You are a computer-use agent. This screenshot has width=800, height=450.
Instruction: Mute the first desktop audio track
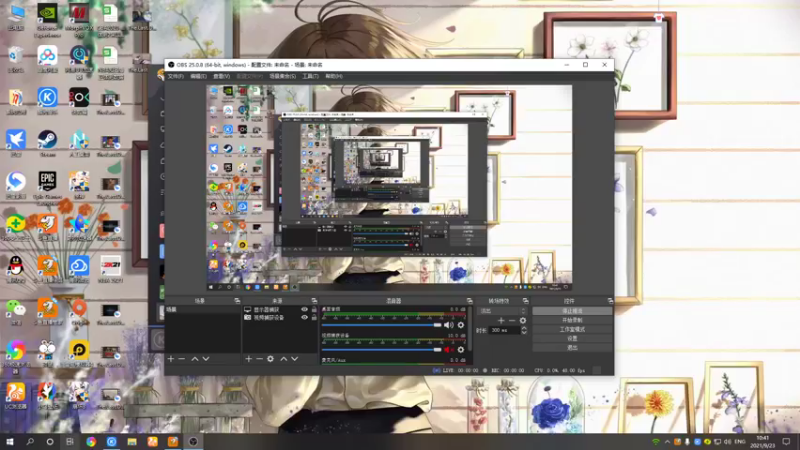click(x=448, y=325)
